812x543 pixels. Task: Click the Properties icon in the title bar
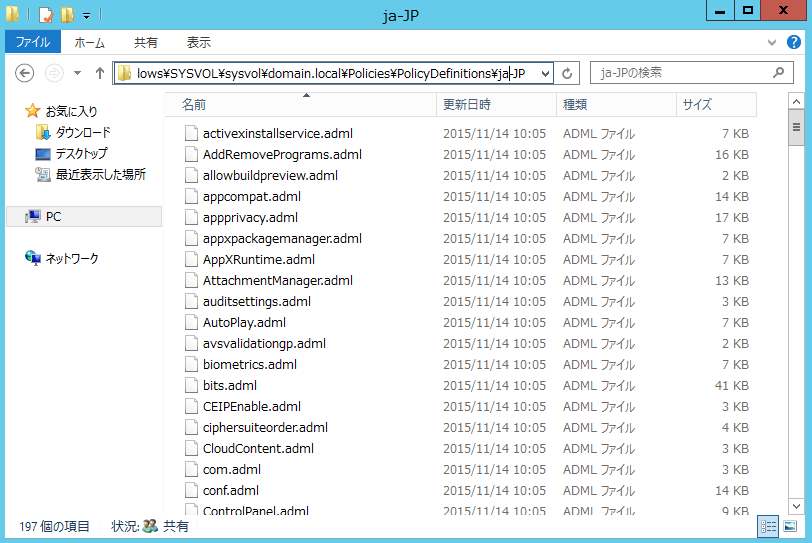tap(45, 15)
